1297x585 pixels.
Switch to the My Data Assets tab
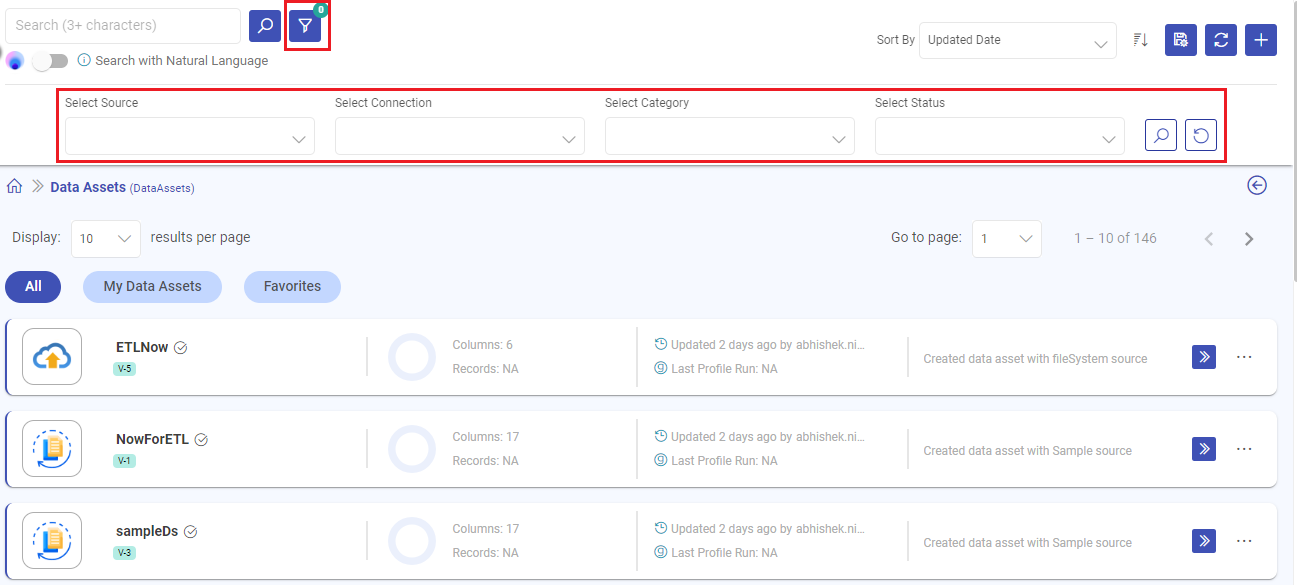pos(152,287)
